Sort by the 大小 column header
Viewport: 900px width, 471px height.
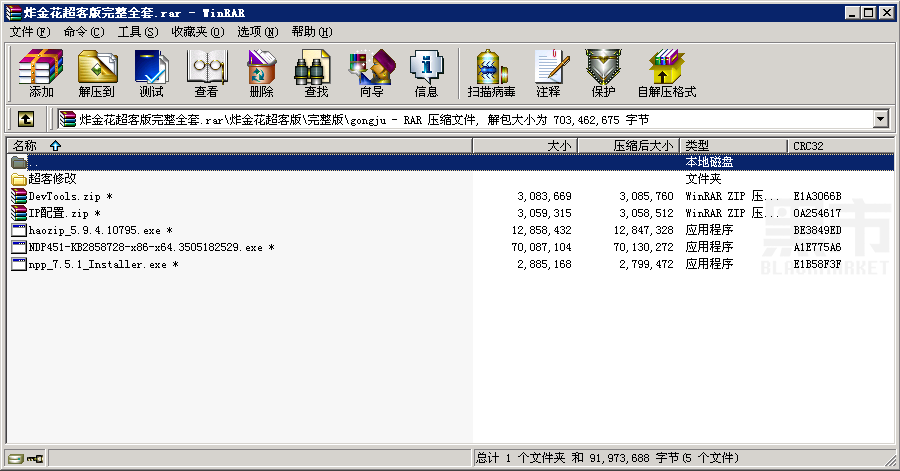[x=525, y=146]
